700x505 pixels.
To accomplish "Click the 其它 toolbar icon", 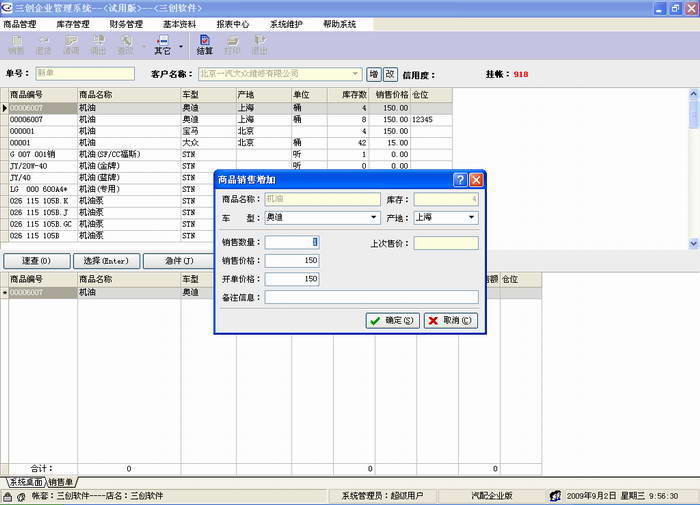I will [x=162, y=46].
